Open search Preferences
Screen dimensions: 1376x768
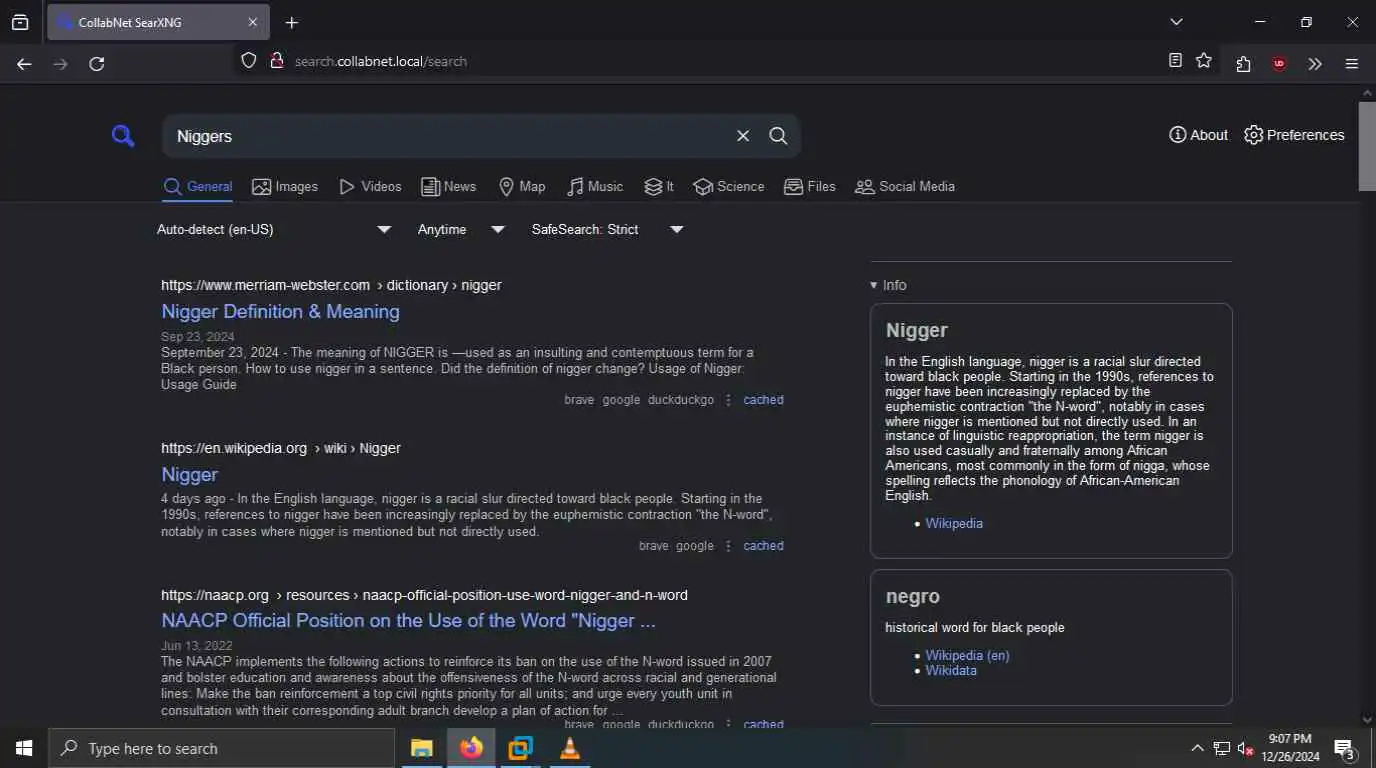point(1294,135)
